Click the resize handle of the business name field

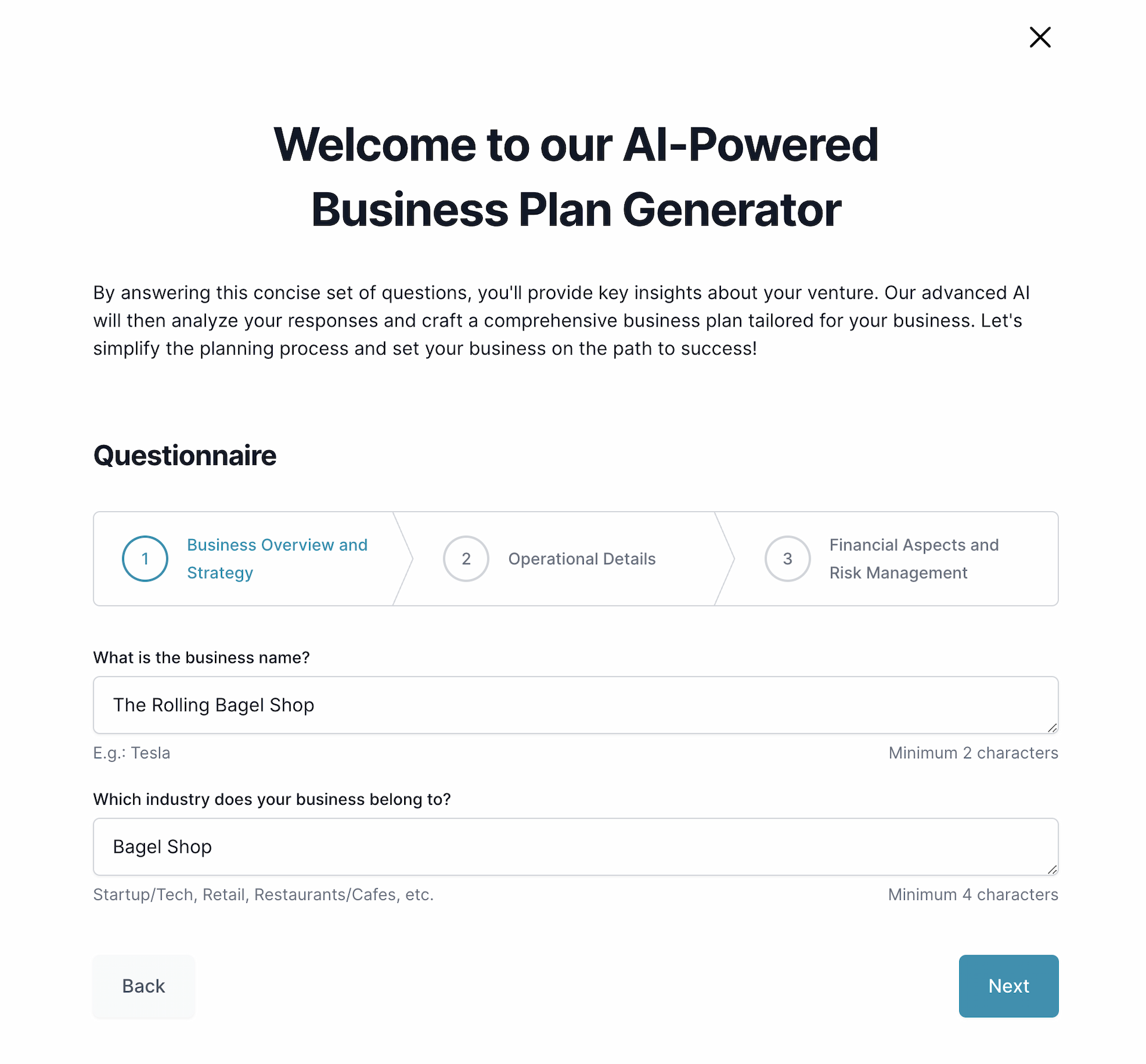(x=1052, y=729)
